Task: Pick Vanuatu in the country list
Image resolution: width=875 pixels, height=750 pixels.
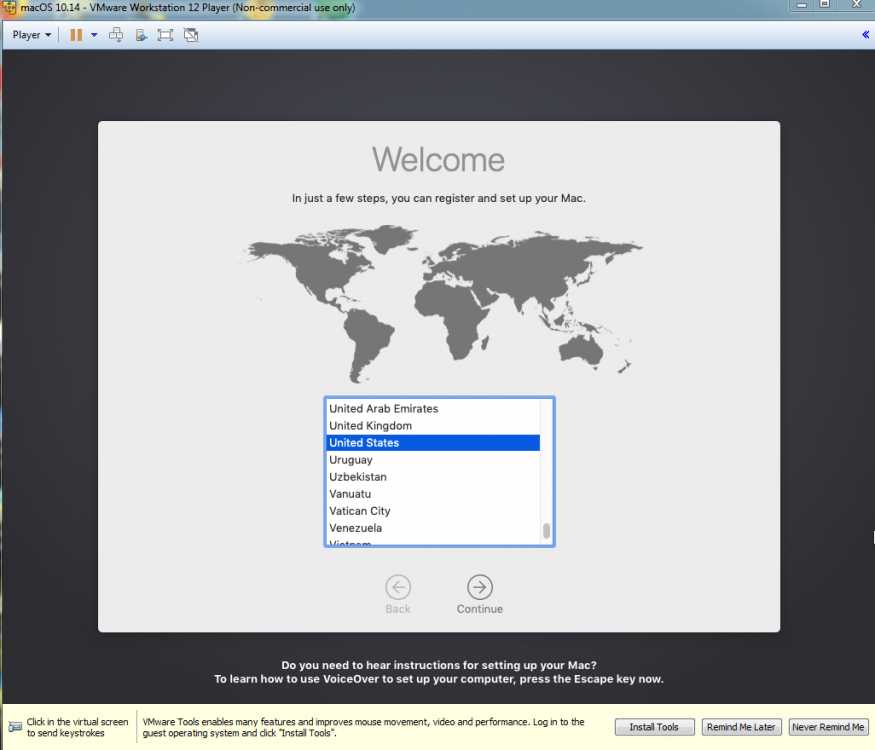Action: click(432, 494)
